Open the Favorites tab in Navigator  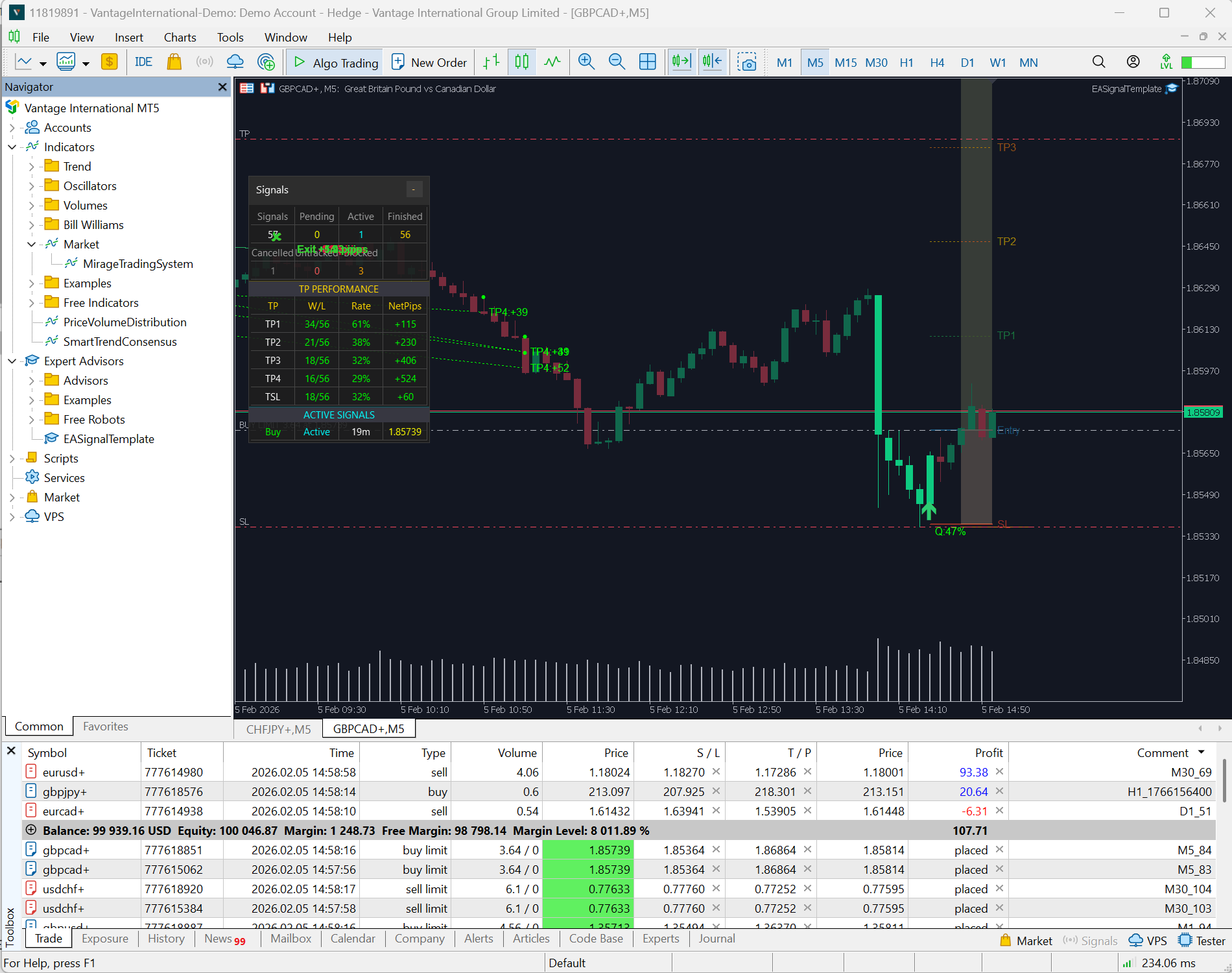click(106, 727)
